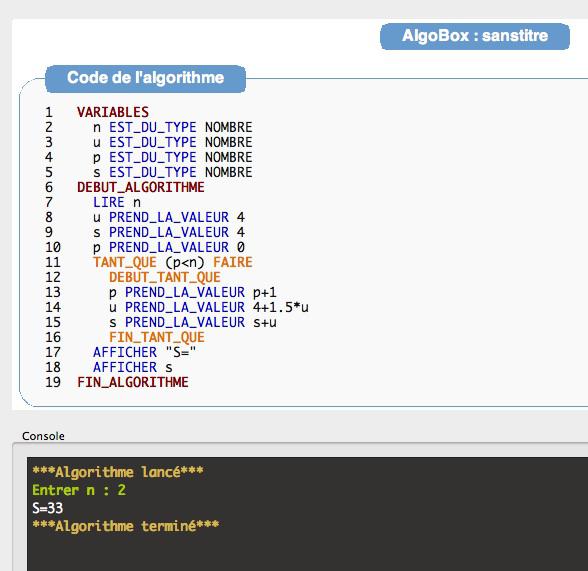Click line 8 assigning u value 4
Viewport: 588px width, 571px height.
(x=169, y=217)
